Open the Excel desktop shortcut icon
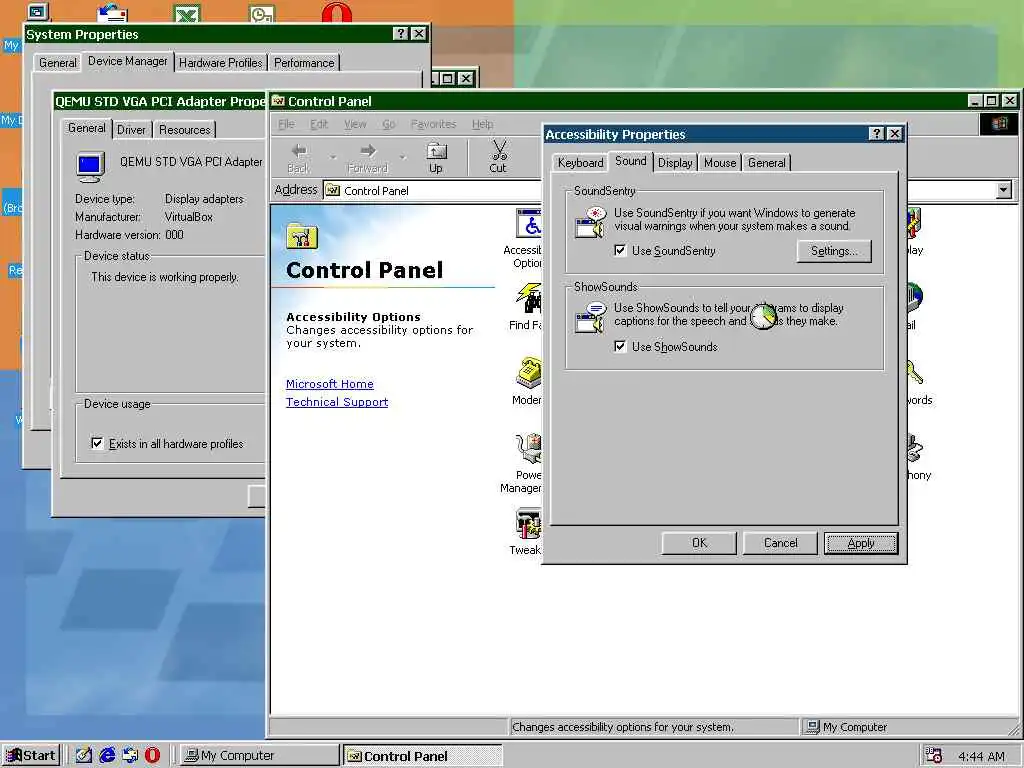Image resolution: width=1024 pixels, height=768 pixels. (187, 13)
